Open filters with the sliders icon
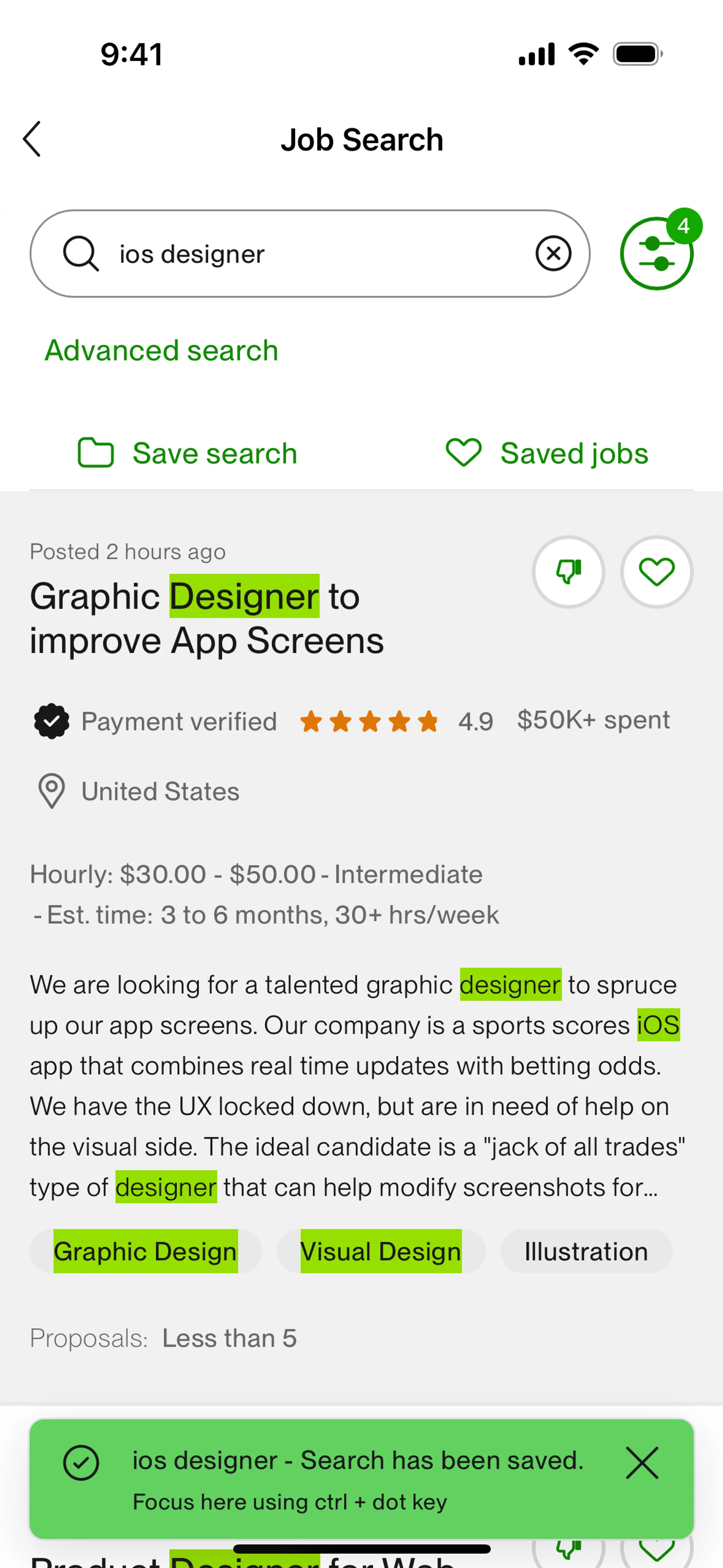 click(x=656, y=254)
